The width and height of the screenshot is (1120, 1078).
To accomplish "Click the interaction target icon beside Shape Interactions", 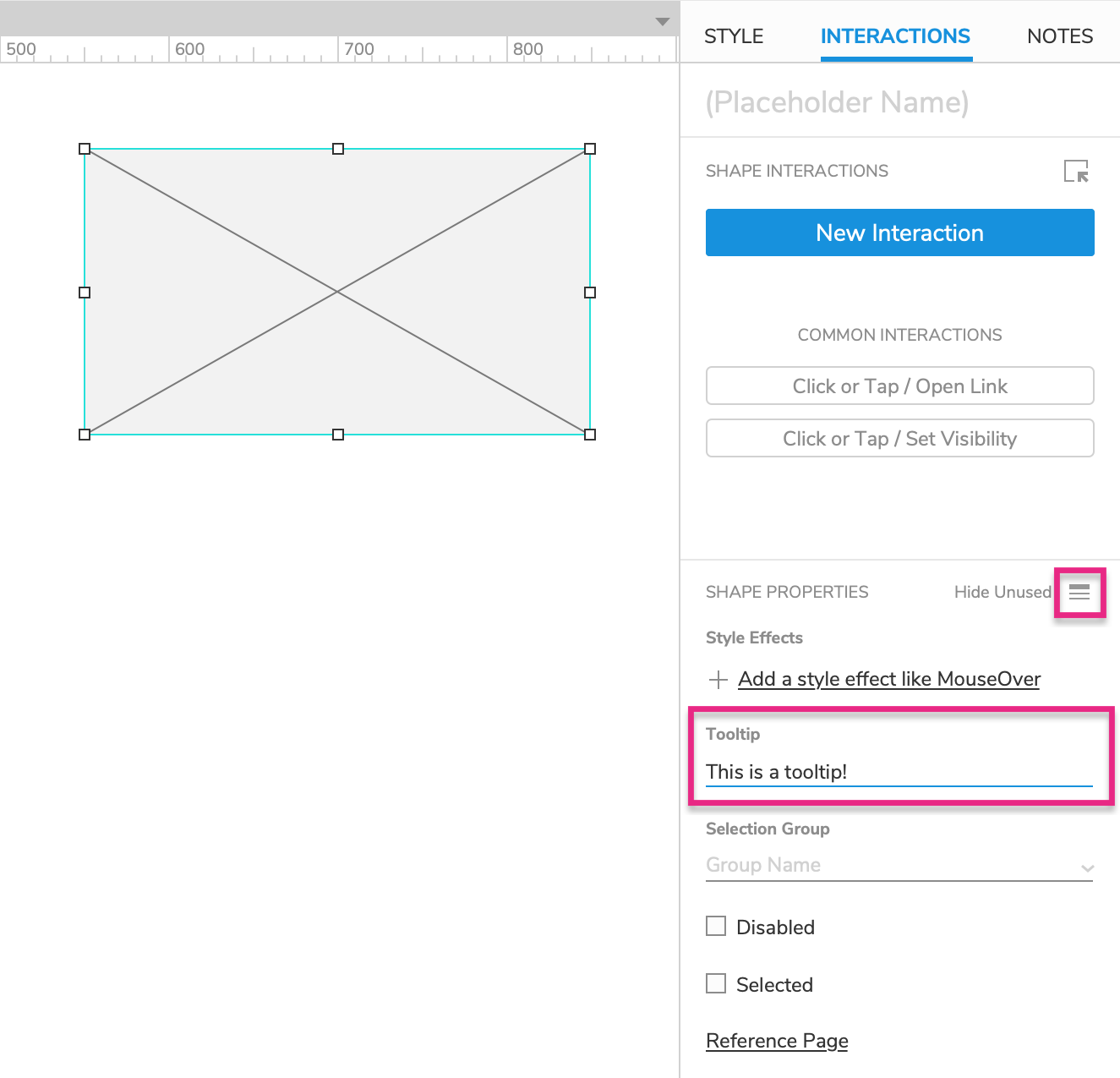I will [1076, 171].
